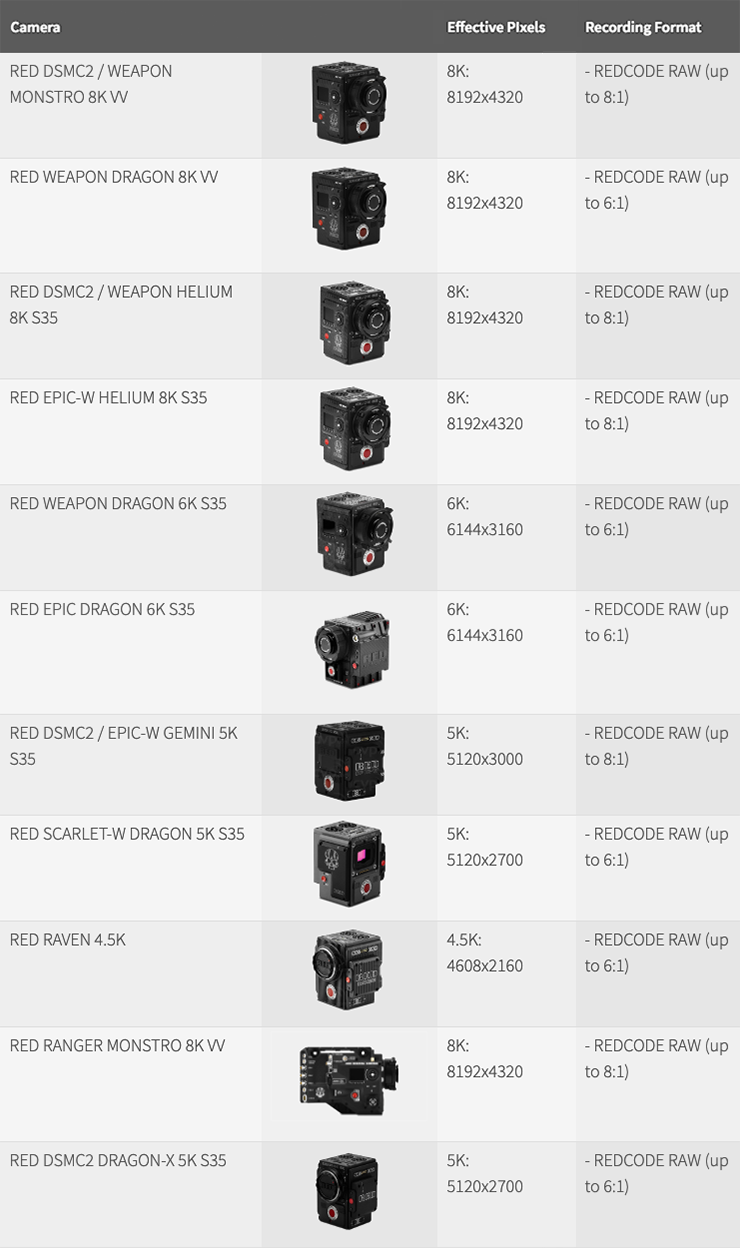
Task: Click the Camera column header
Action: click(35, 27)
